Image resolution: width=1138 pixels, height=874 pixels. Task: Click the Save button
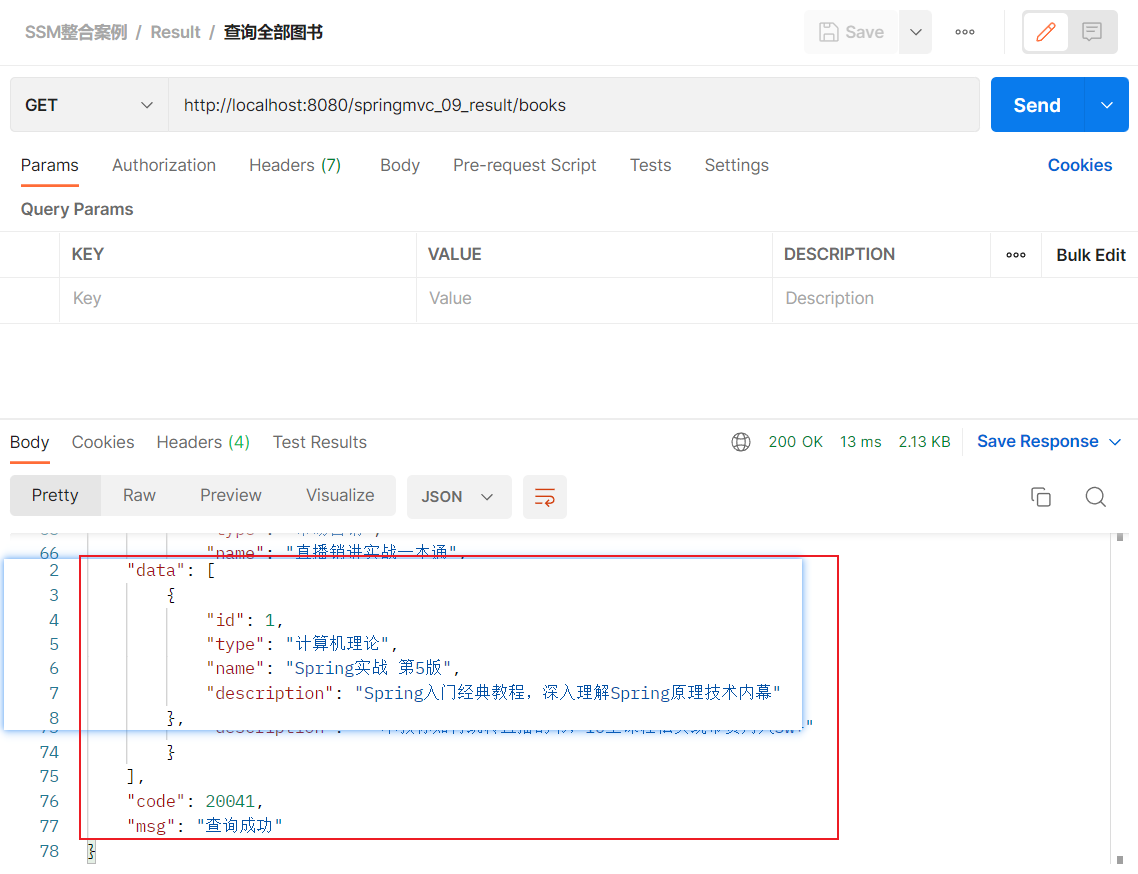pyautogui.click(x=851, y=32)
